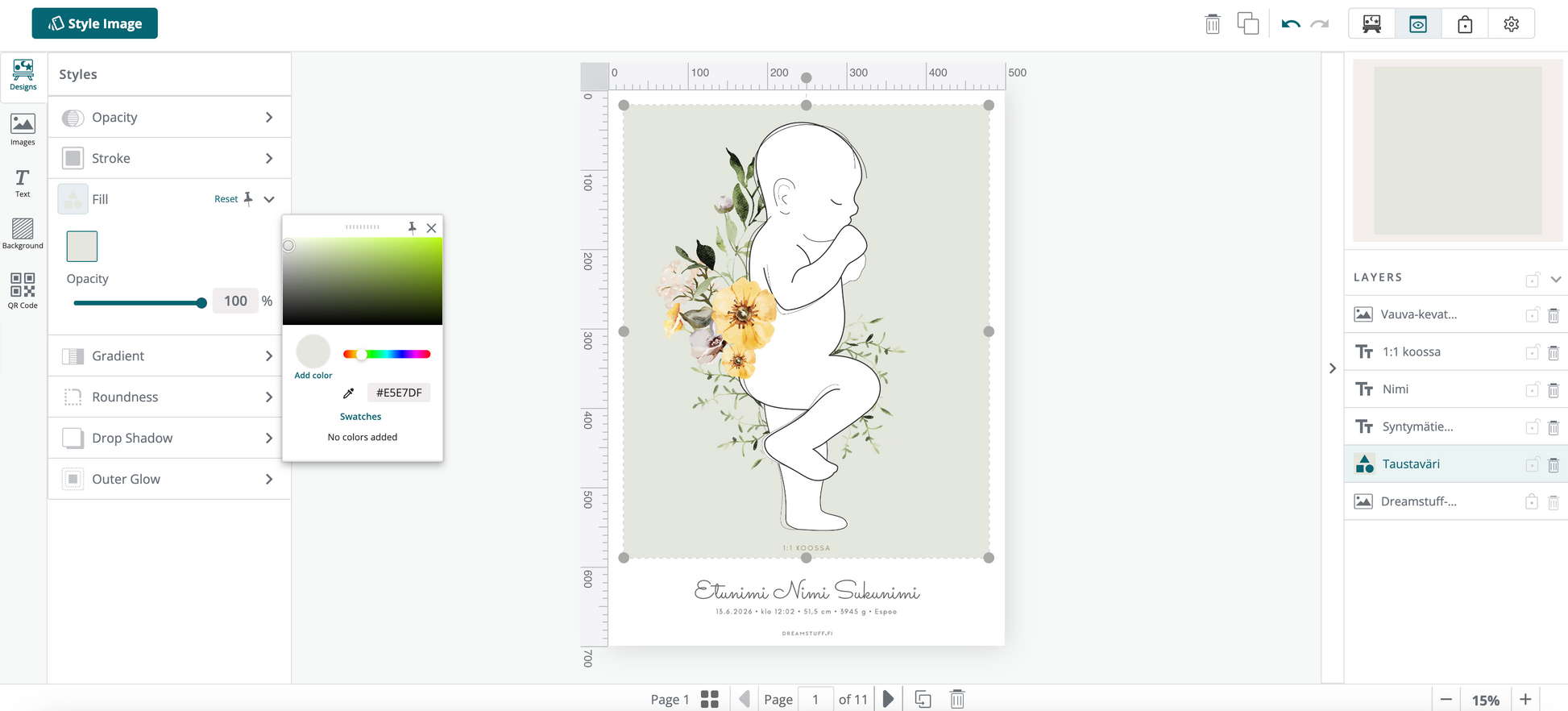Click the Style Image button
The width and height of the screenshot is (1568, 711).
[x=94, y=23]
